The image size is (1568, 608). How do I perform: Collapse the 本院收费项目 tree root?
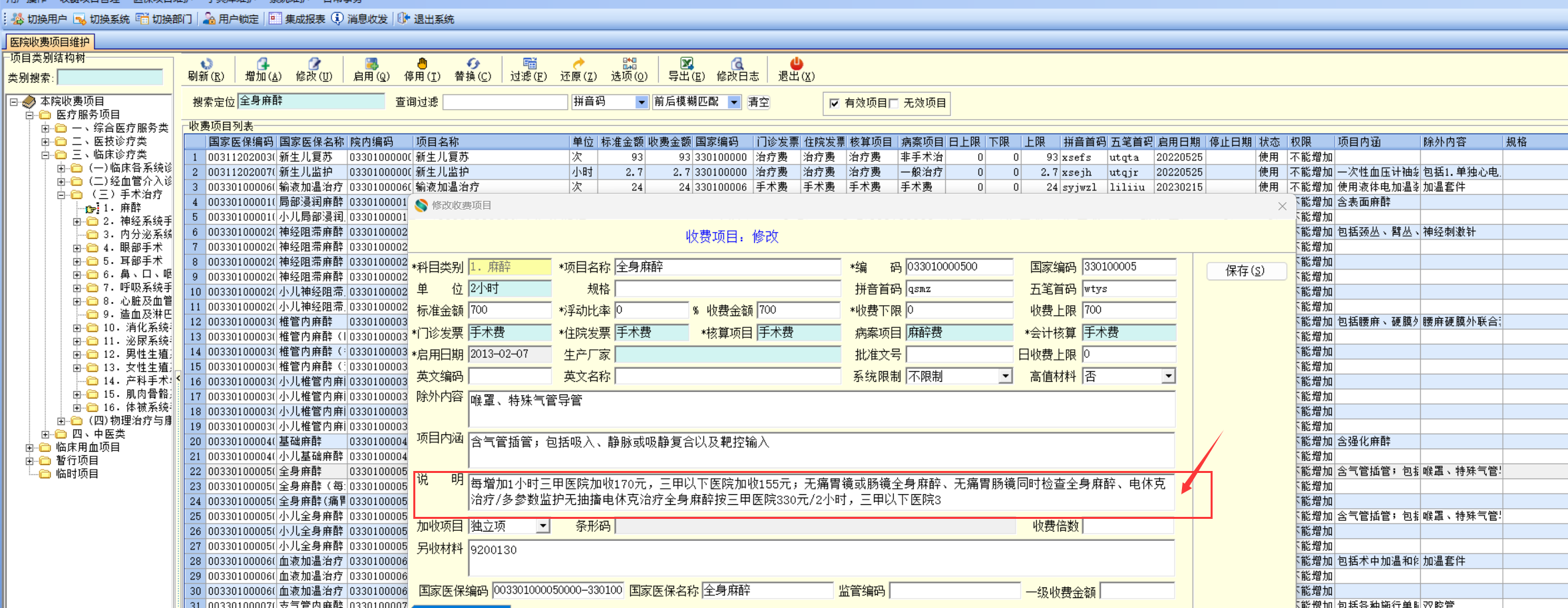tap(13, 102)
